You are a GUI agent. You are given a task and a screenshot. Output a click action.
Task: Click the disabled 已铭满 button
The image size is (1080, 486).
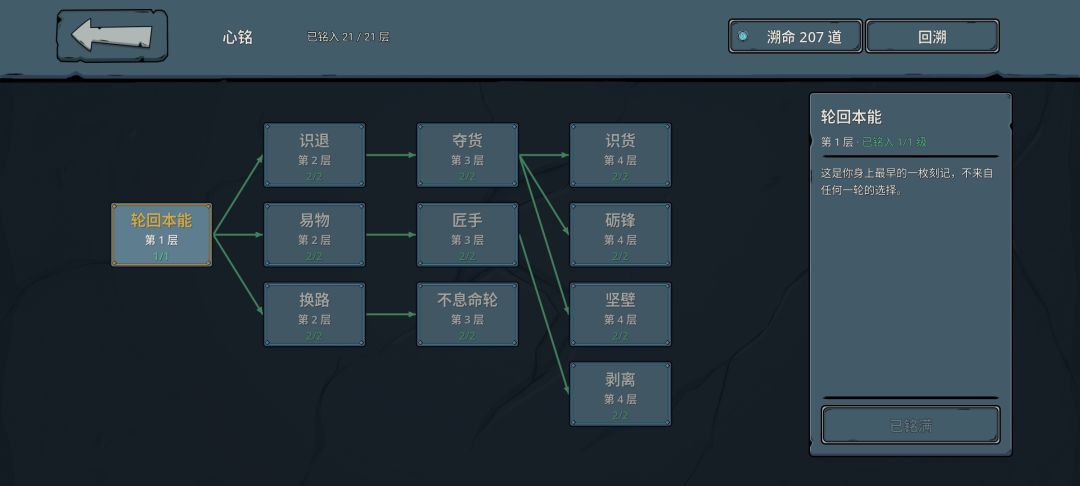point(910,425)
